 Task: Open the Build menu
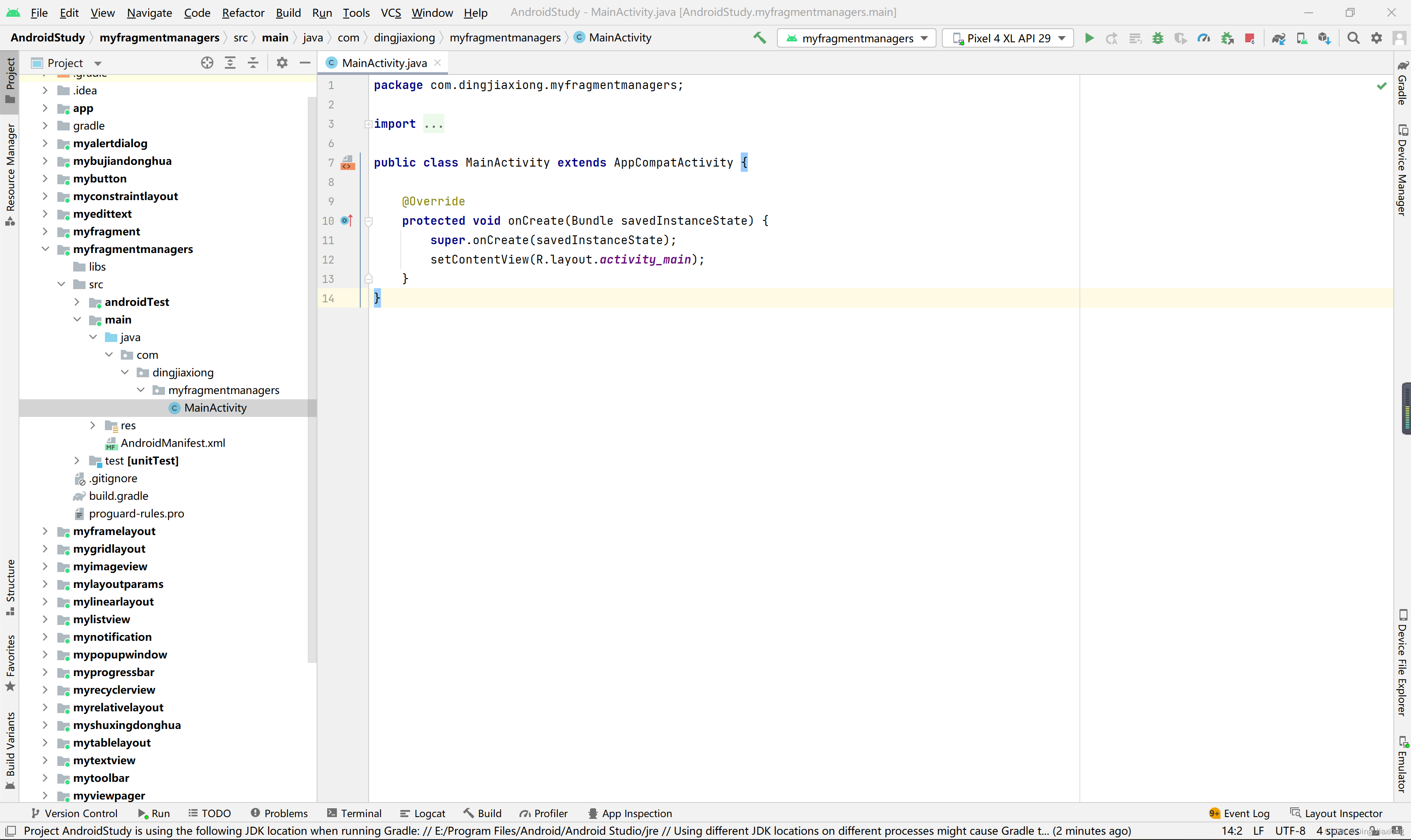tap(288, 12)
